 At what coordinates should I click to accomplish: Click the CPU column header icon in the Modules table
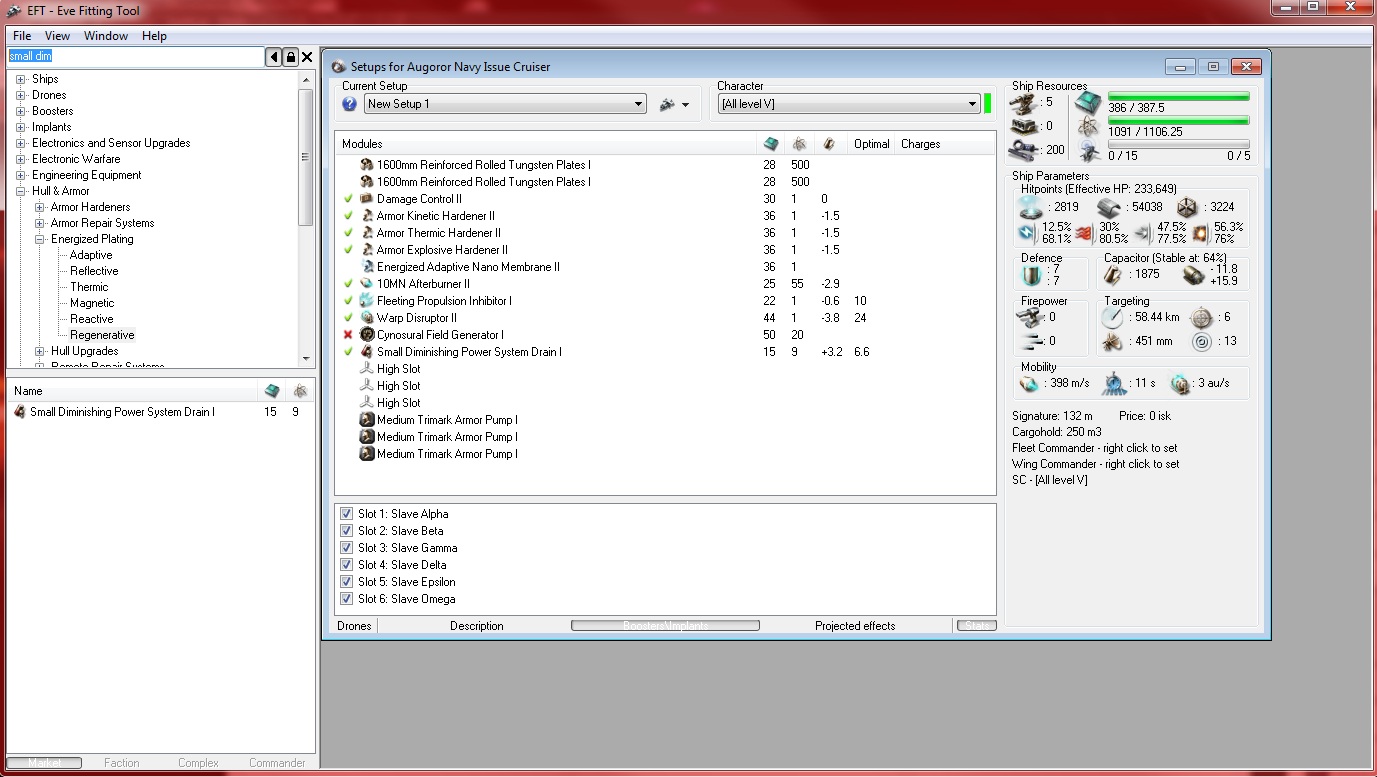click(x=770, y=144)
